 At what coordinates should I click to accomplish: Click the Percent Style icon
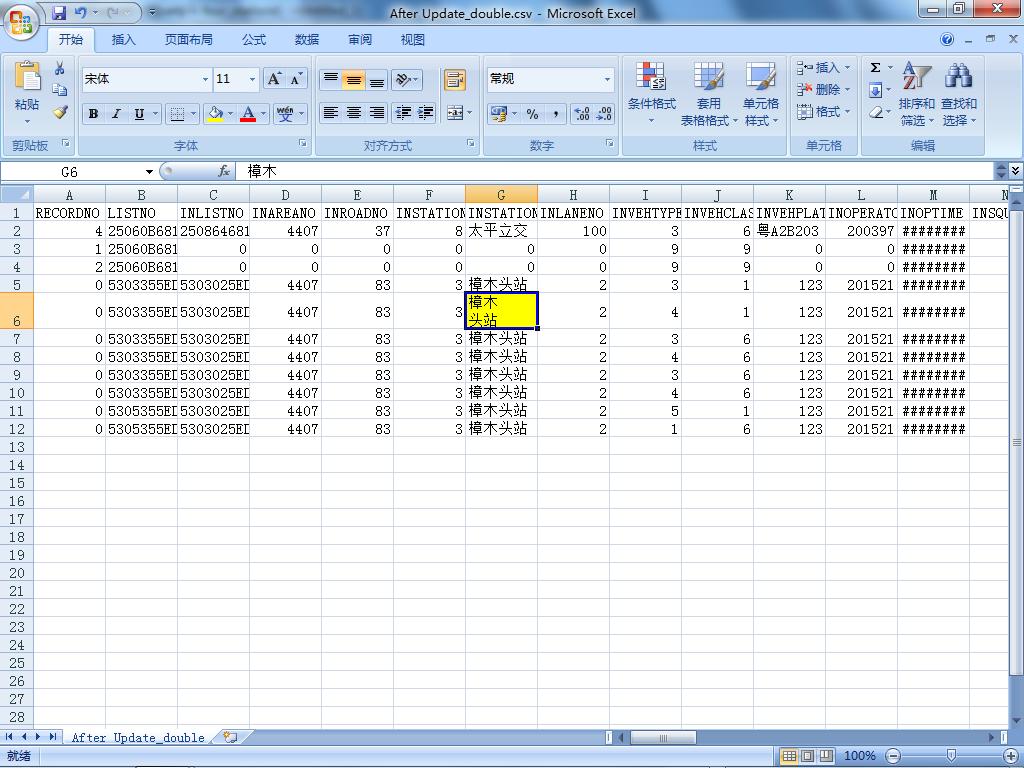coord(532,114)
